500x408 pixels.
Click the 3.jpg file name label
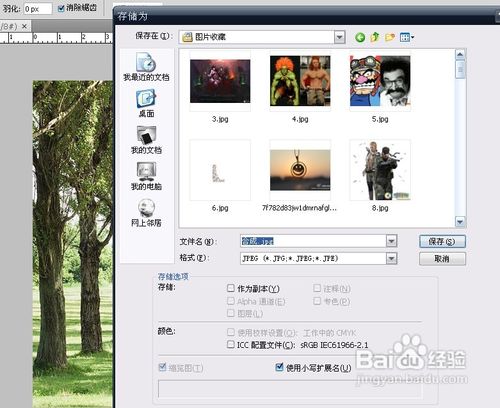[220, 119]
